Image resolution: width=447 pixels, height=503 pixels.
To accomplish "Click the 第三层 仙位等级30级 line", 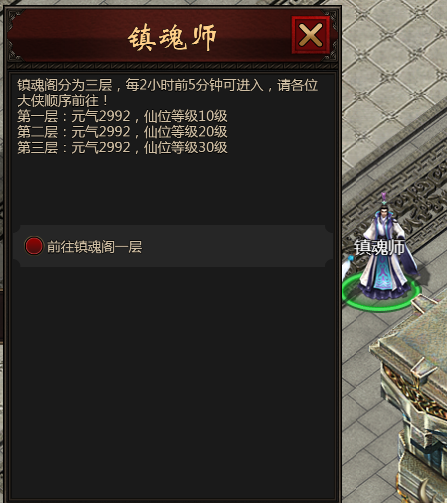I will tap(122, 147).
